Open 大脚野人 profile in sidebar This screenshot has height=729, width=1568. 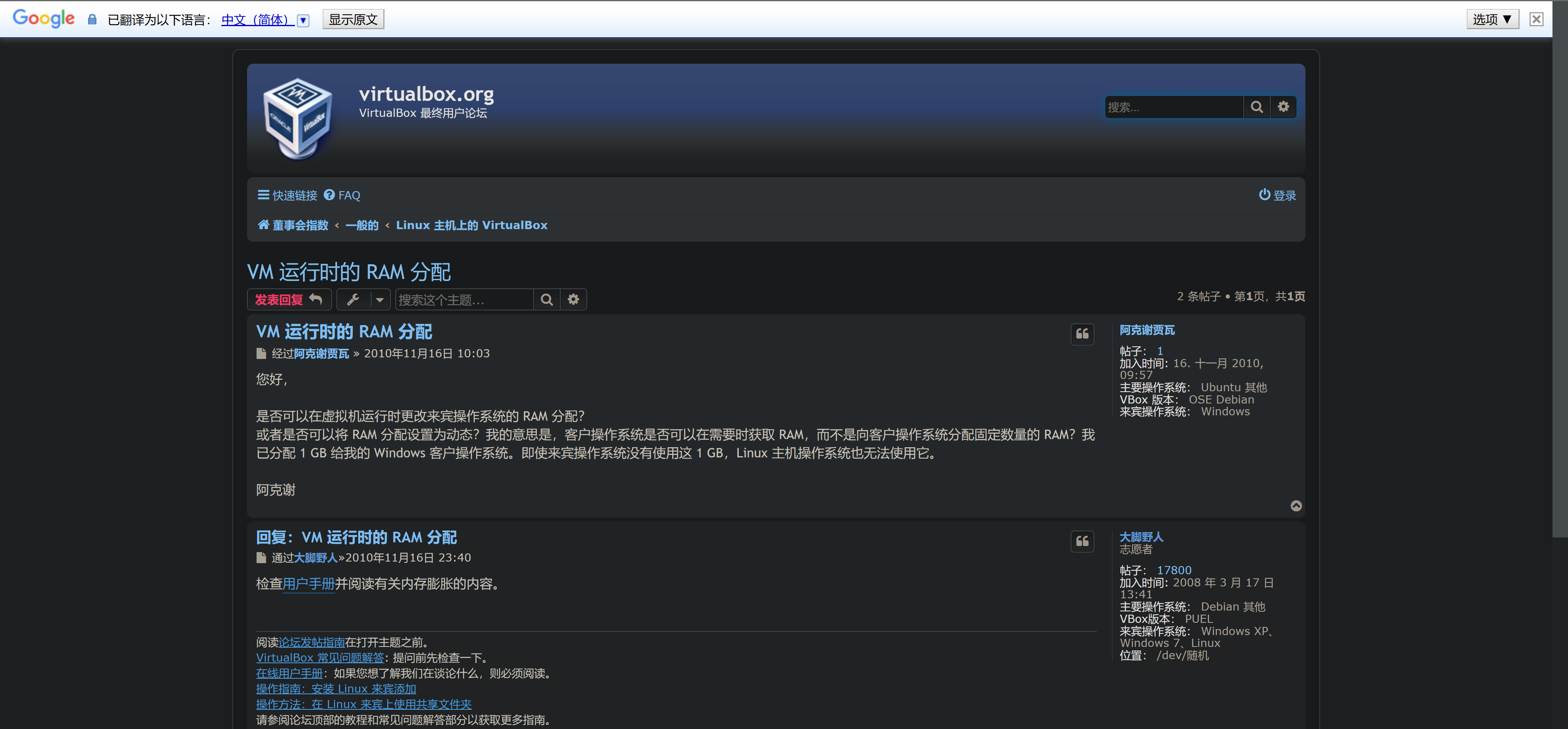pos(1141,537)
